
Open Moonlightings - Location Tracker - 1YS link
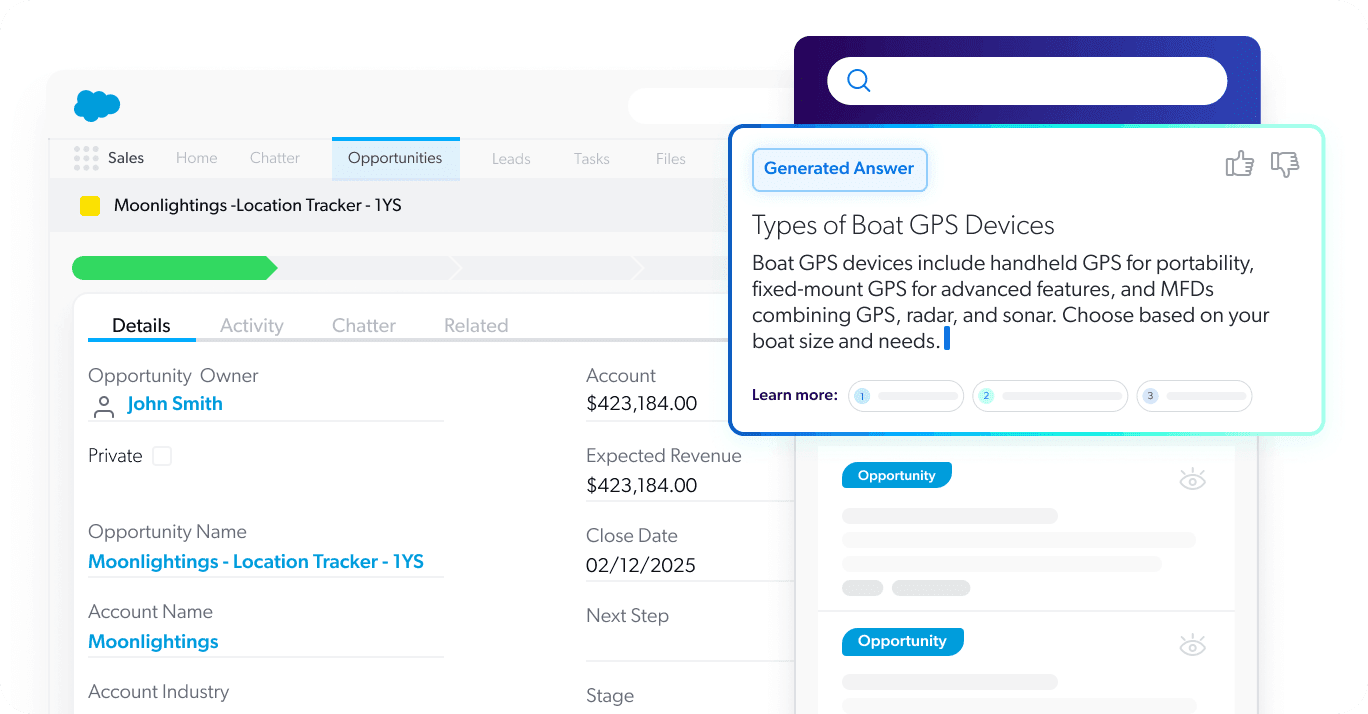[x=256, y=562]
